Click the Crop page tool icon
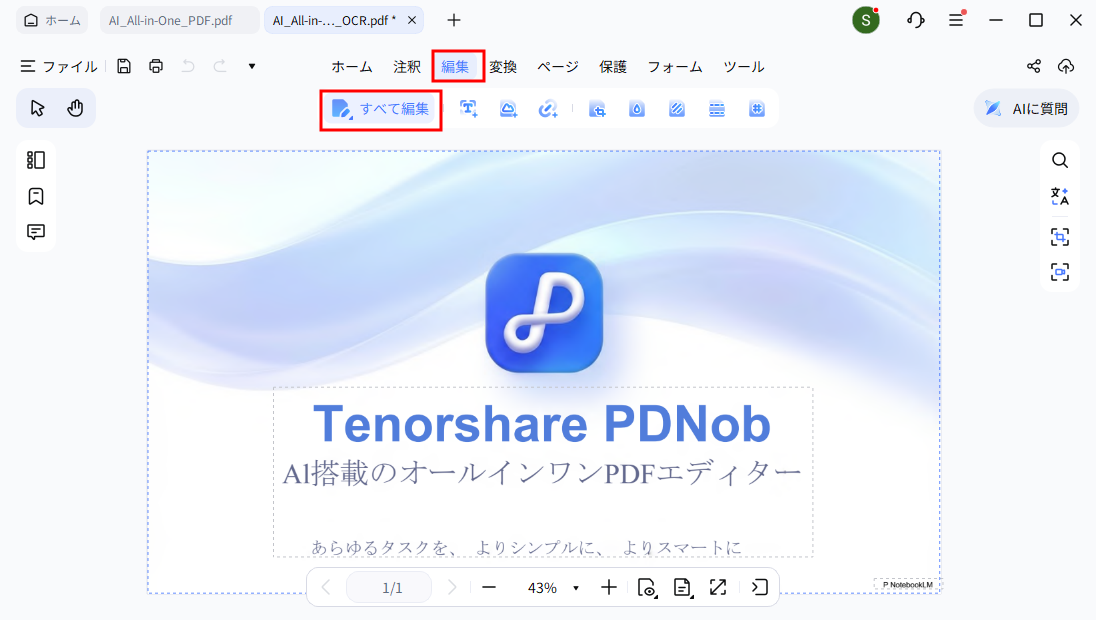 pyautogui.click(x=597, y=109)
